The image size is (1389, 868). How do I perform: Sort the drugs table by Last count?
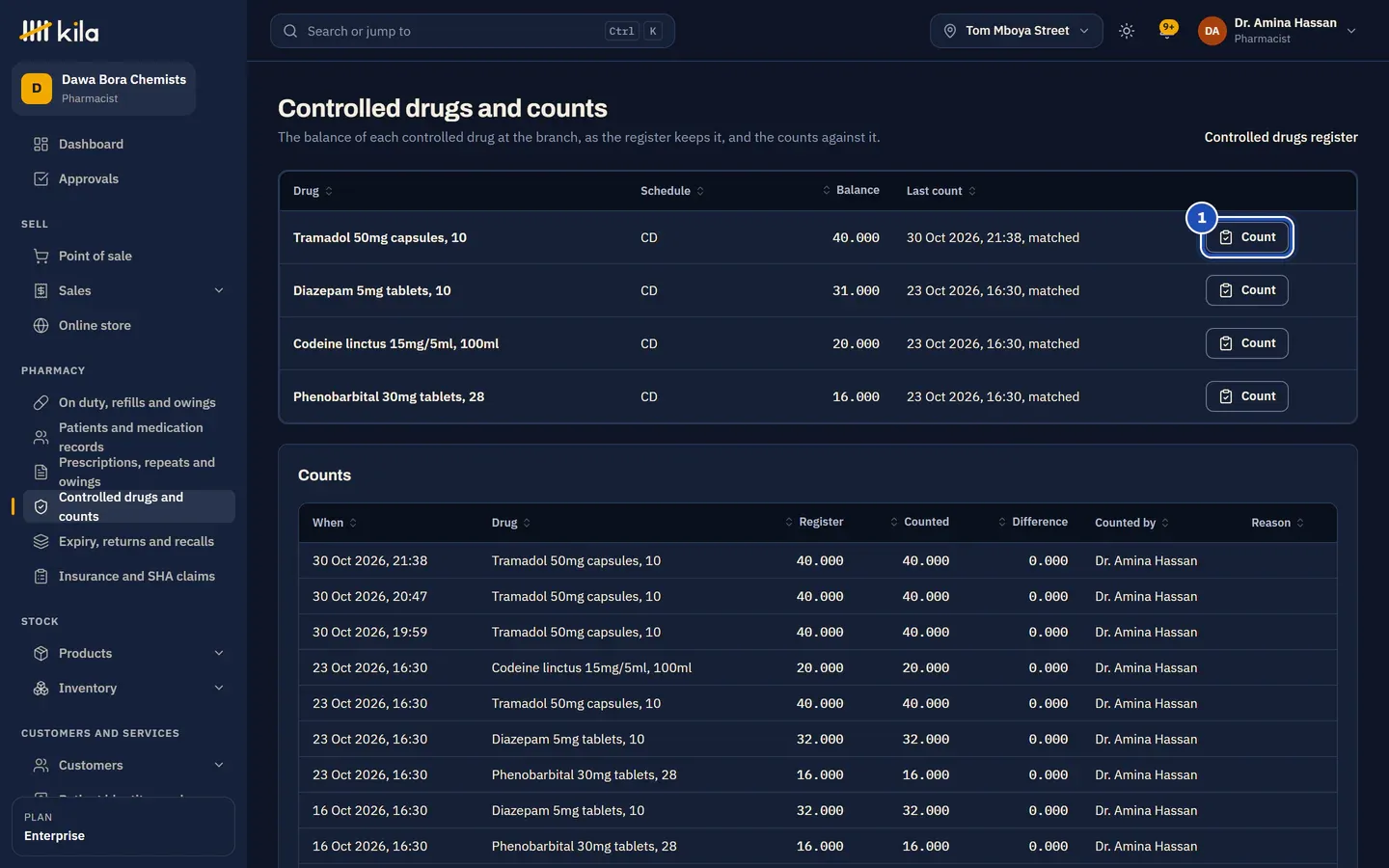(941, 191)
